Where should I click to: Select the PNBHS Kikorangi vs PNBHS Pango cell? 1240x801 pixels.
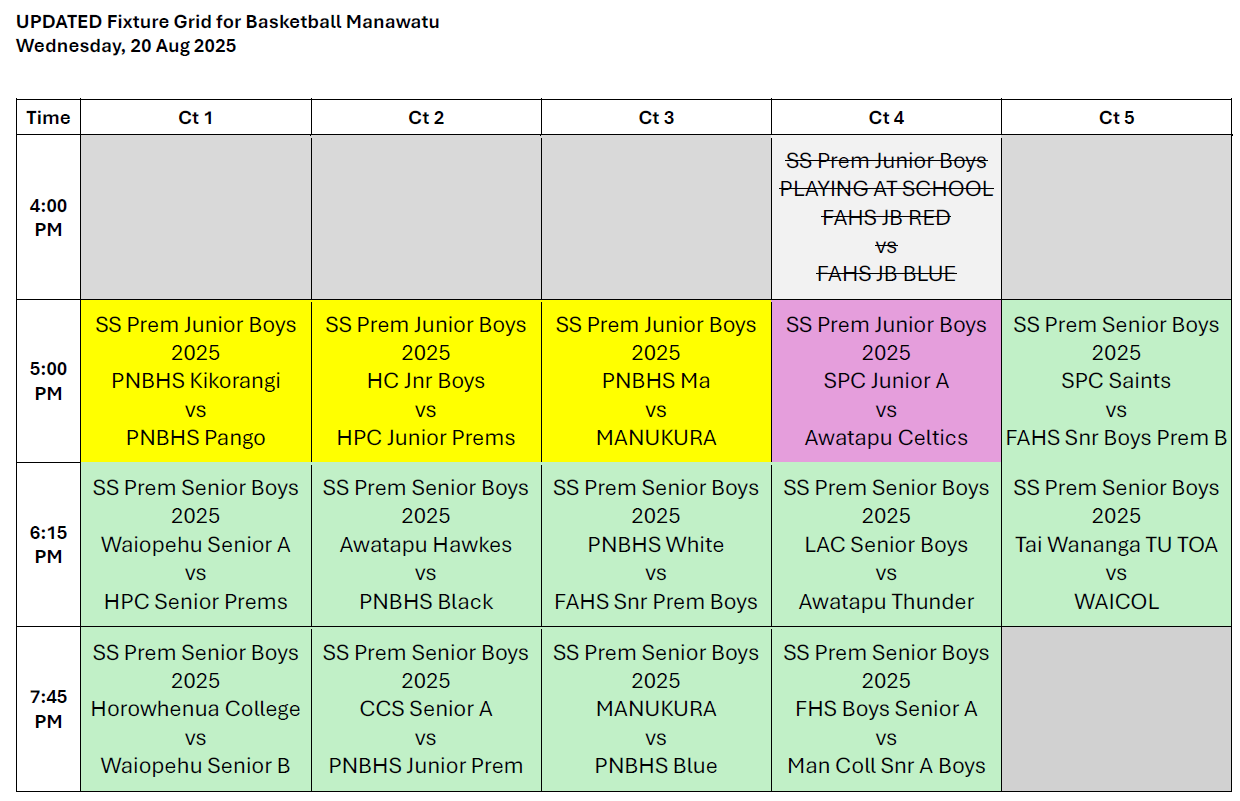(x=196, y=381)
